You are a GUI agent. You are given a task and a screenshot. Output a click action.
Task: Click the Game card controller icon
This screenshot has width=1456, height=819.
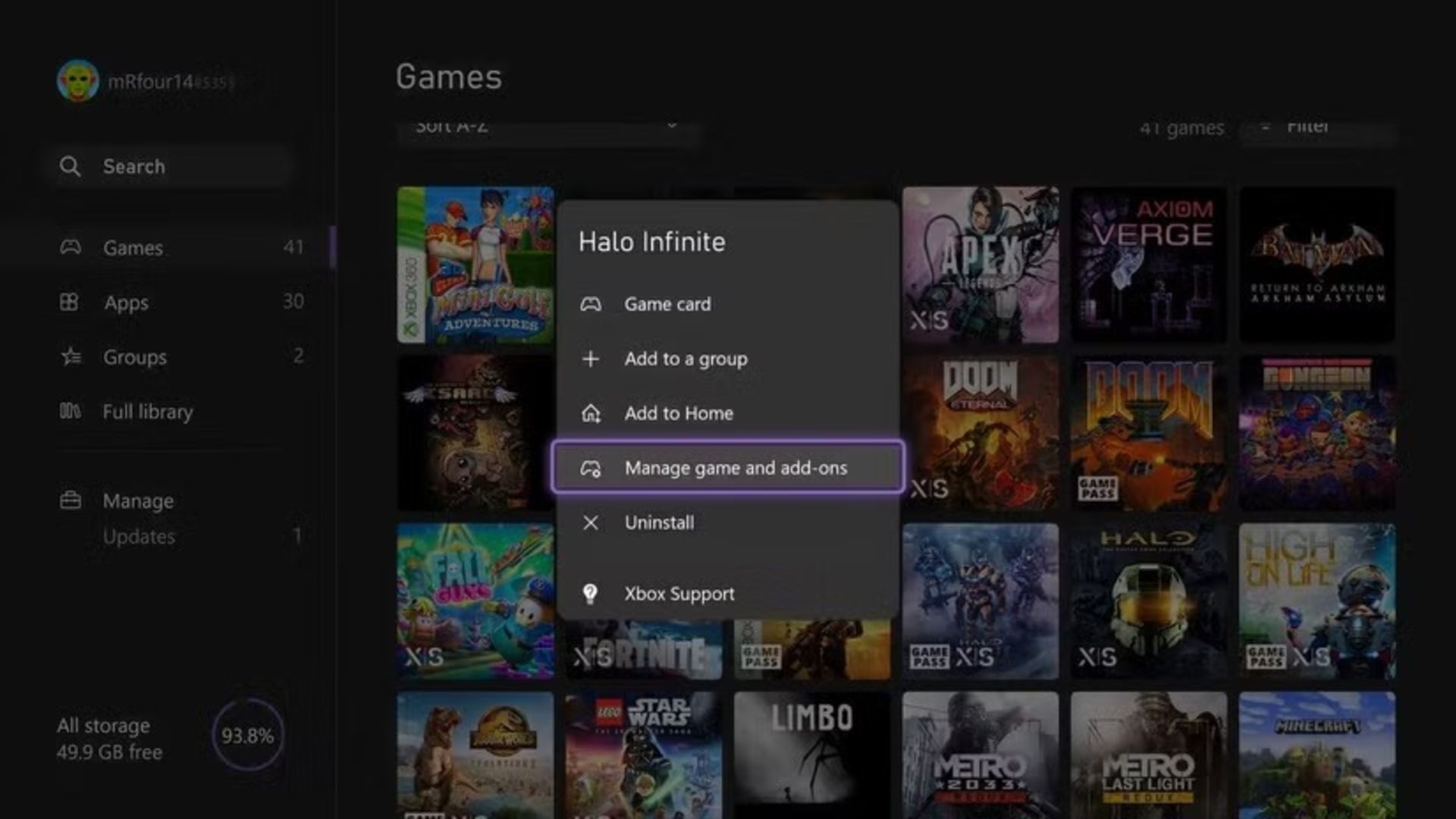click(x=591, y=304)
